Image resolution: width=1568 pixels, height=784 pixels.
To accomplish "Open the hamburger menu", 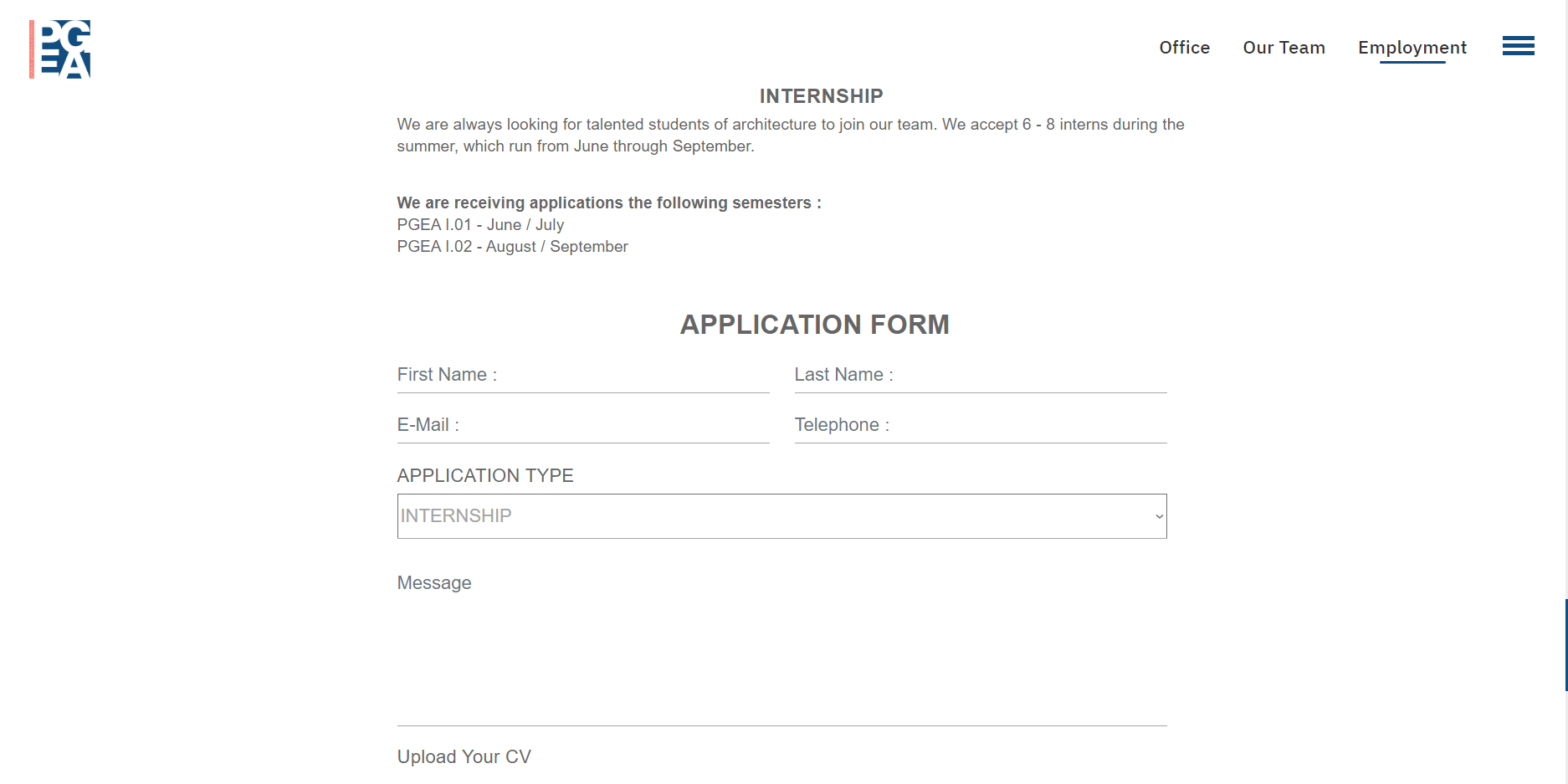I will [1518, 46].
